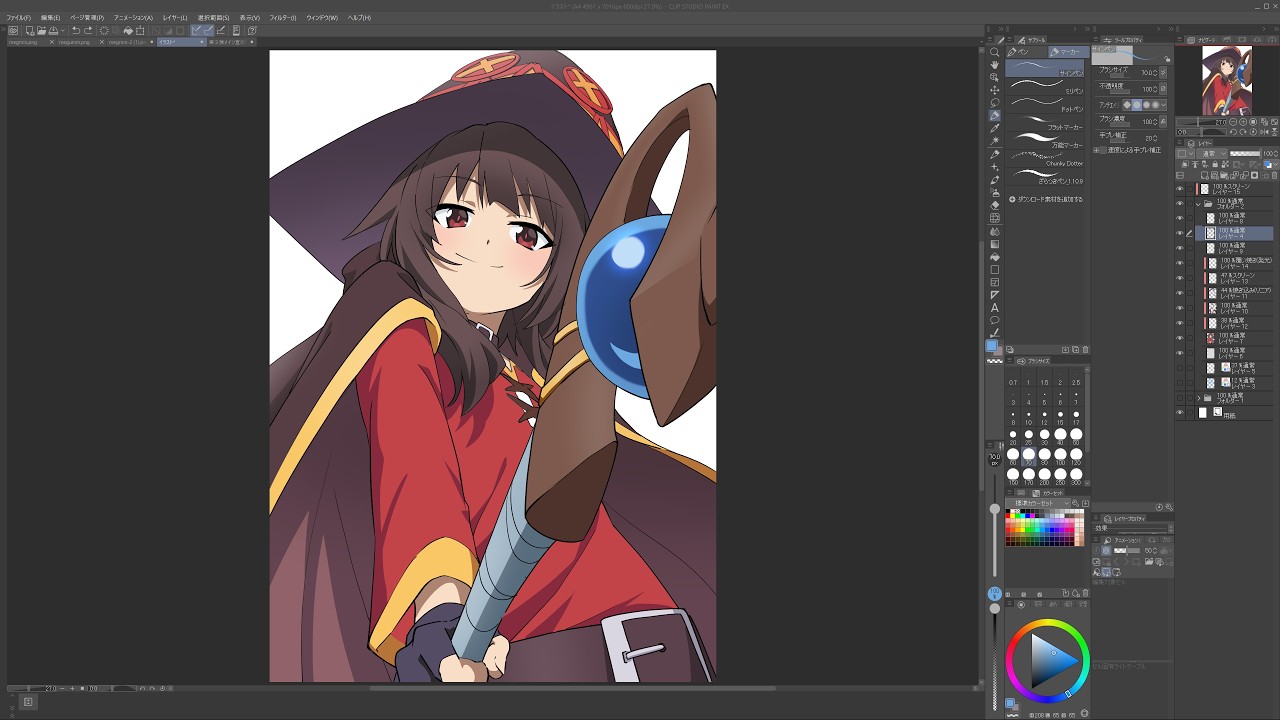Hide the selected レイヤー4 layer
This screenshot has width=1280, height=720.
click(1179, 232)
